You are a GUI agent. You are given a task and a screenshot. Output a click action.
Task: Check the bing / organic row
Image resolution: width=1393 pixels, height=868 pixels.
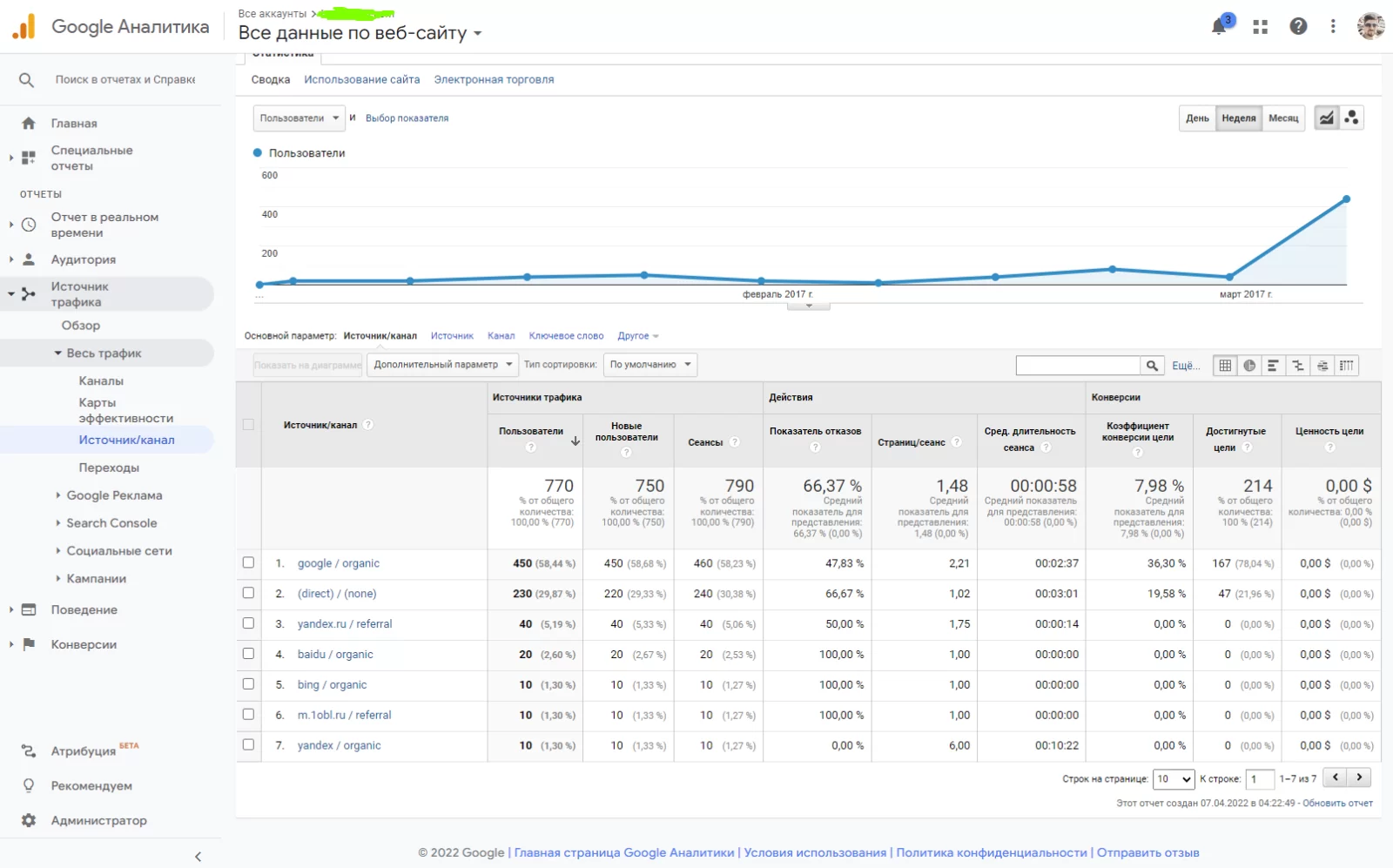click(x=248, y=684)
